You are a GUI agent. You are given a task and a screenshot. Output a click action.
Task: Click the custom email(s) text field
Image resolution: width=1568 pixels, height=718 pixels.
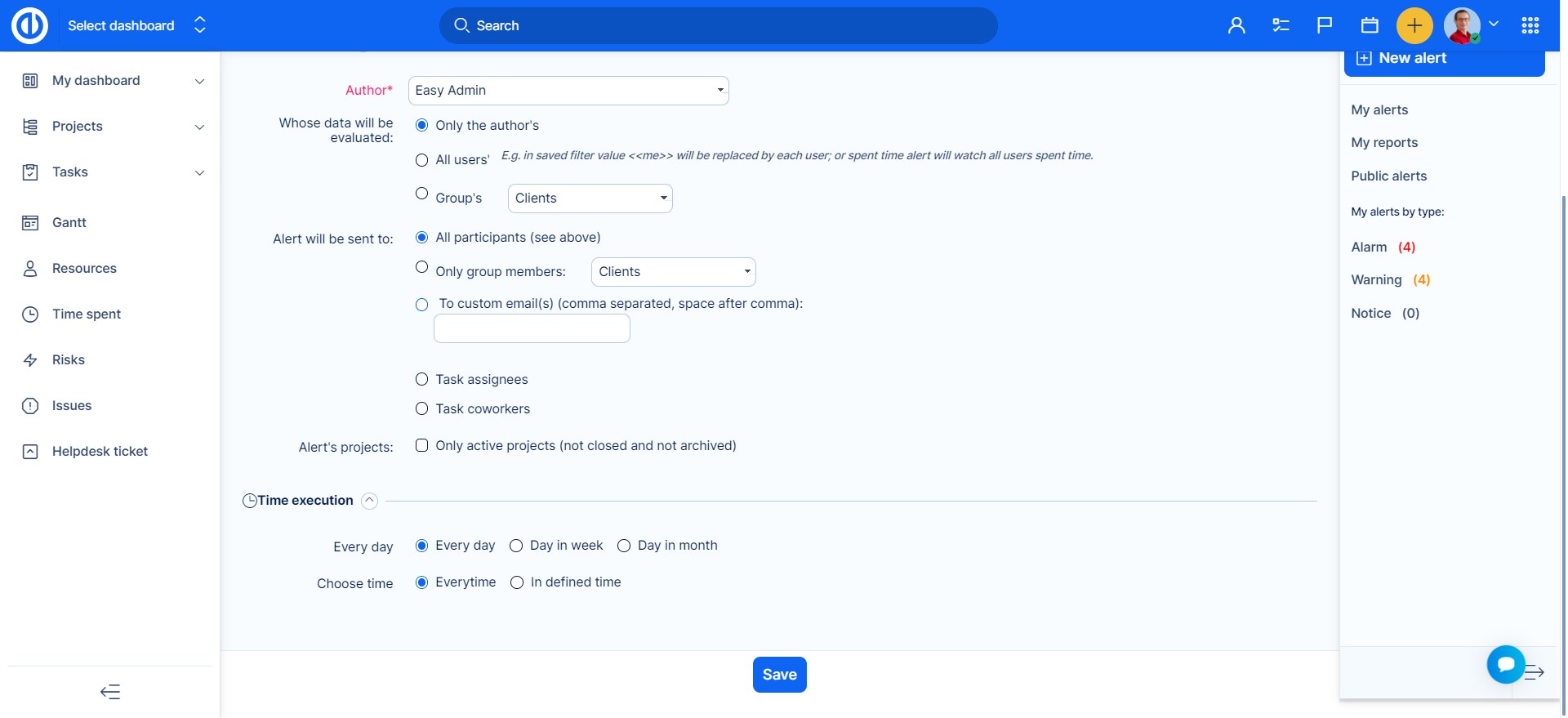(x=532, y=328)
